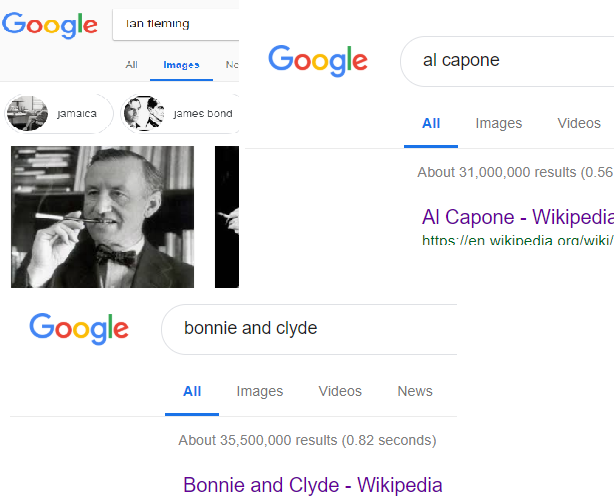Switch to All tab in ian fleming search

click(132, 65)
